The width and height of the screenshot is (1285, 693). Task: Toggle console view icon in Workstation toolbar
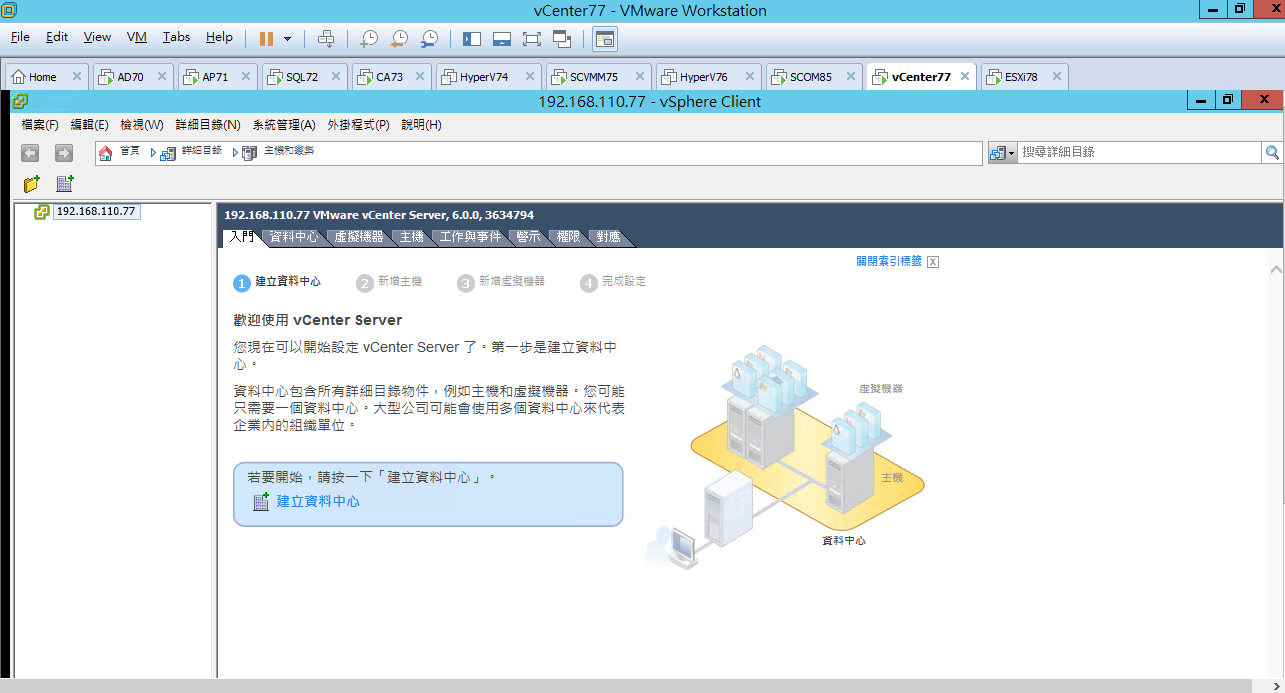click(605, 39)
